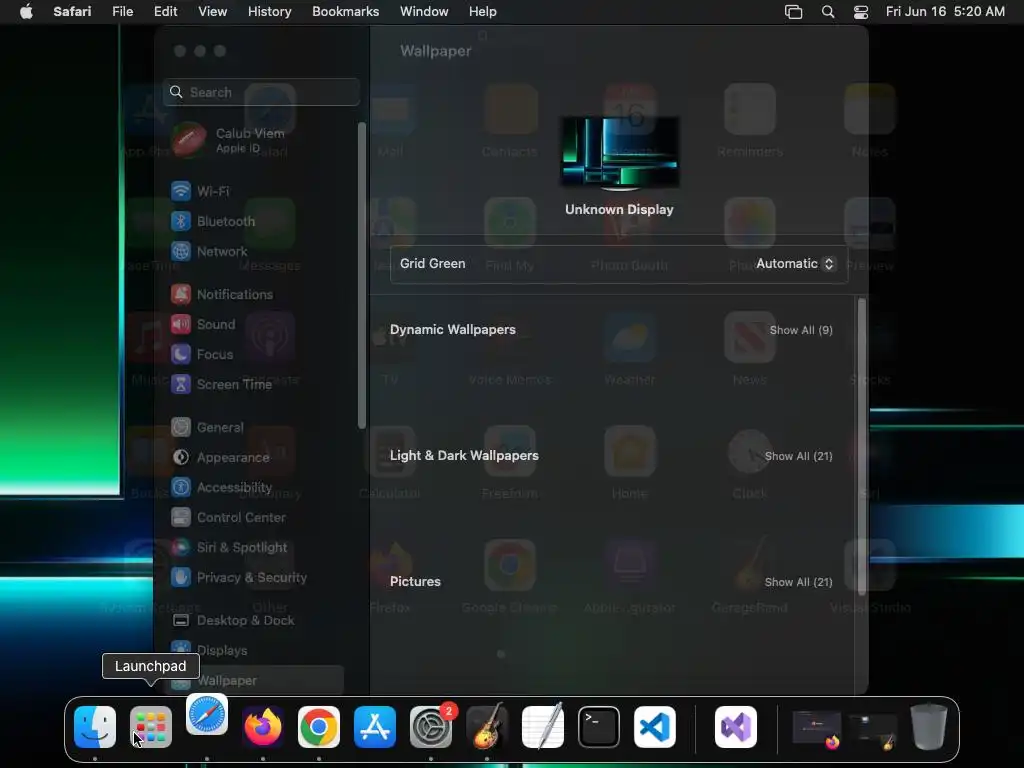Click the wallpaper list scrollbar

861,447
